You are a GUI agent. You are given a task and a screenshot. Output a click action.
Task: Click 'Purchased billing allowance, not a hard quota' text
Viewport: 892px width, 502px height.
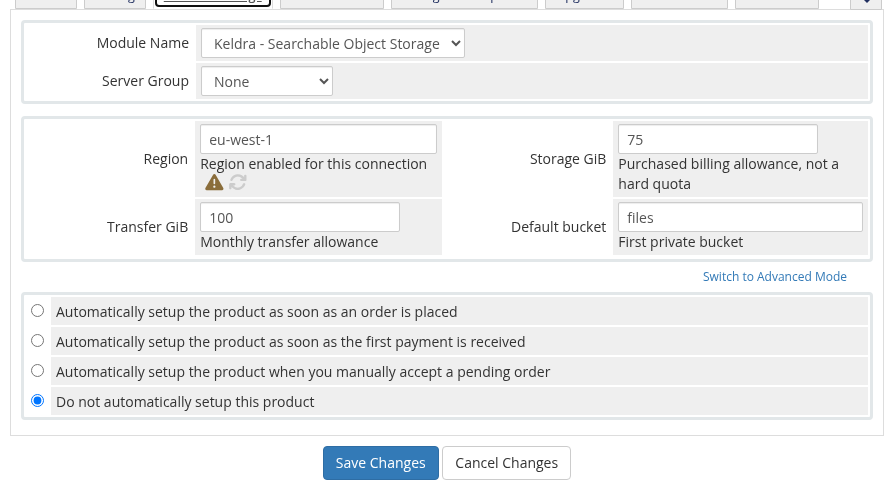point(728,174)
